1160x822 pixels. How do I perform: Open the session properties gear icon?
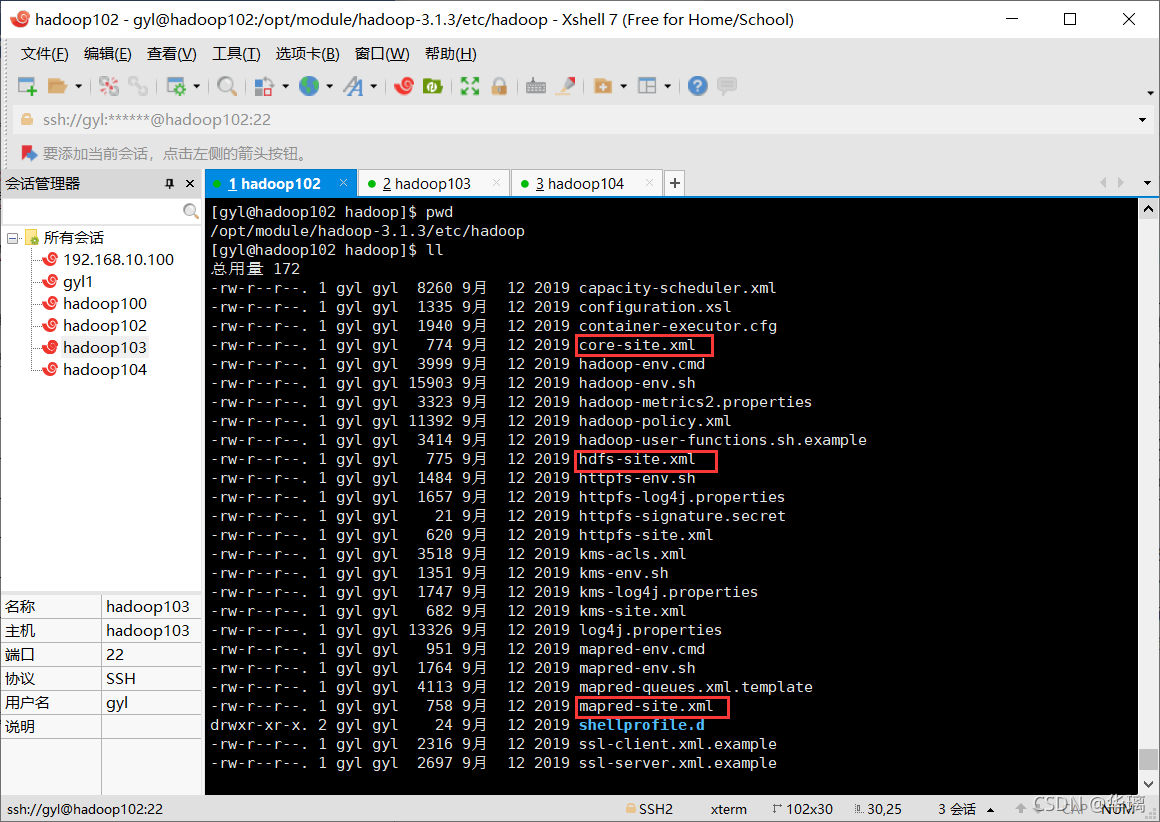176,86
